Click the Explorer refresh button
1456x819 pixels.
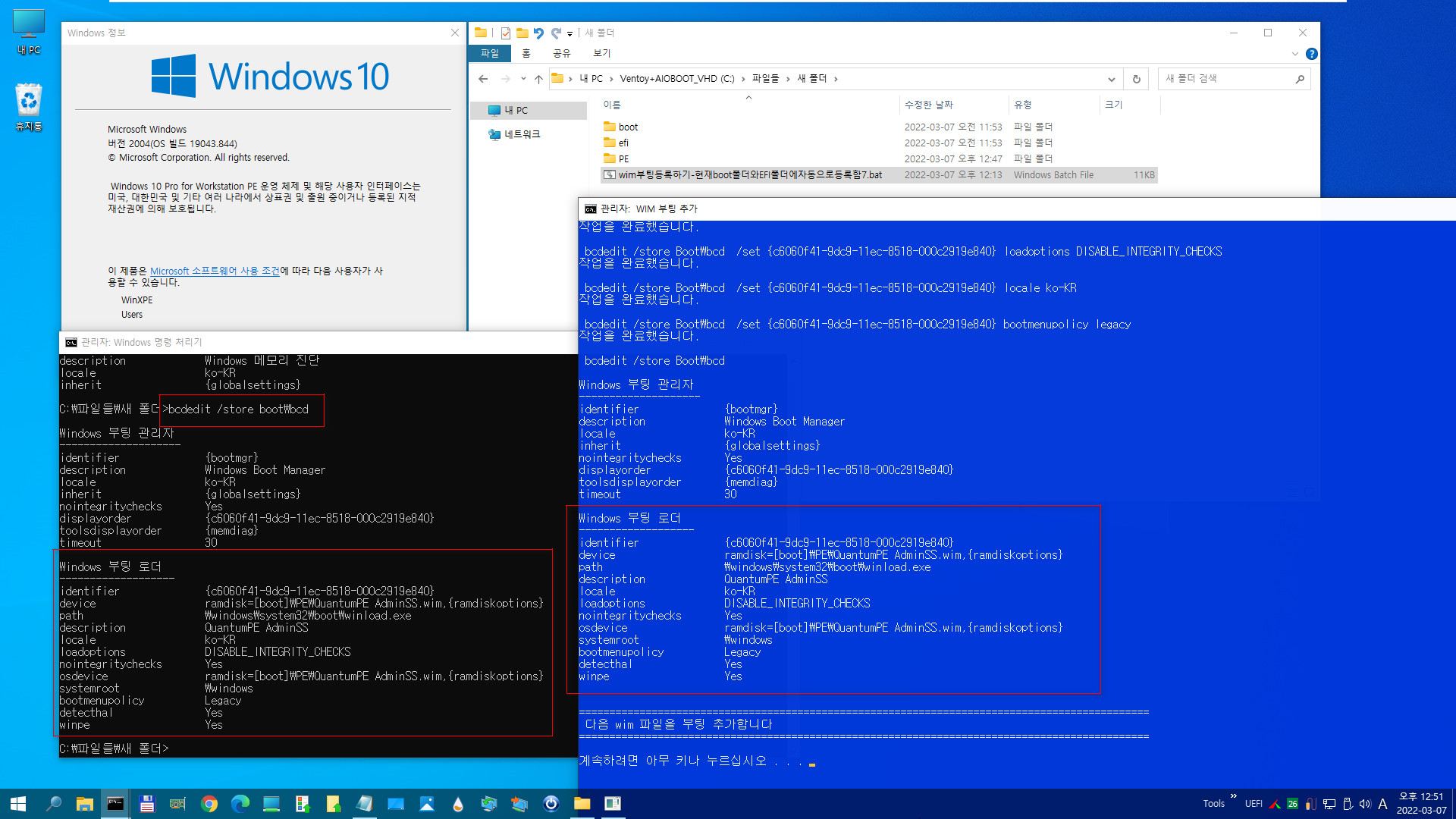(x=1136, y=79)
